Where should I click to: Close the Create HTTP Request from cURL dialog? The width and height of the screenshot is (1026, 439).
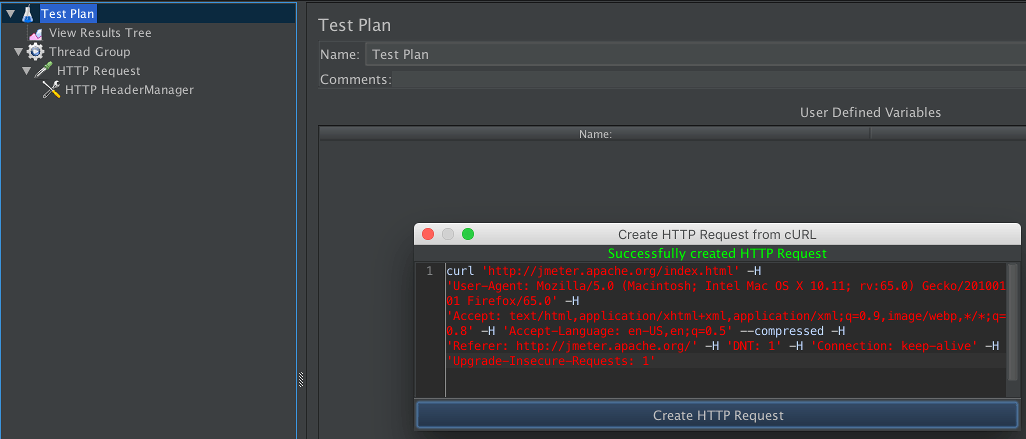(x=428, y=234)
